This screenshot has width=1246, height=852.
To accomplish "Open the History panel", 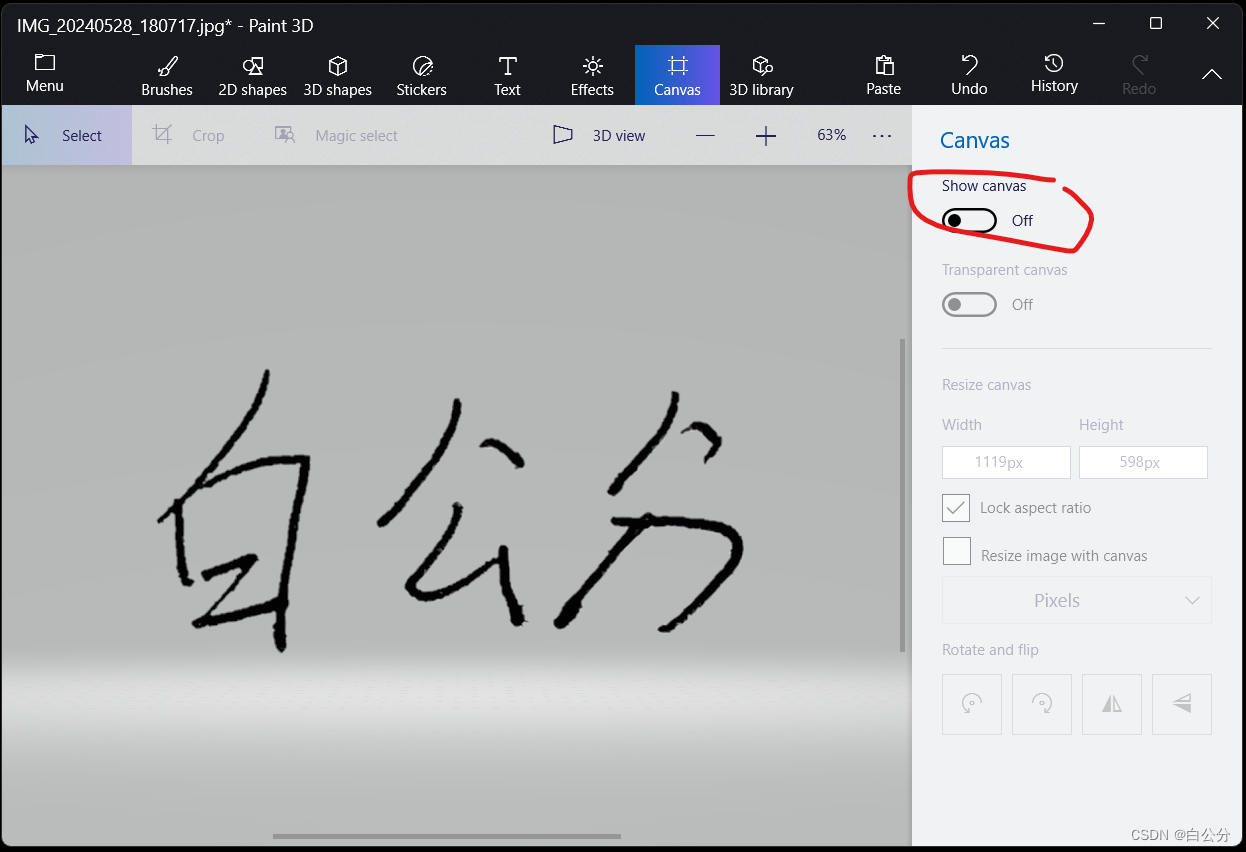I will 1053,74.
